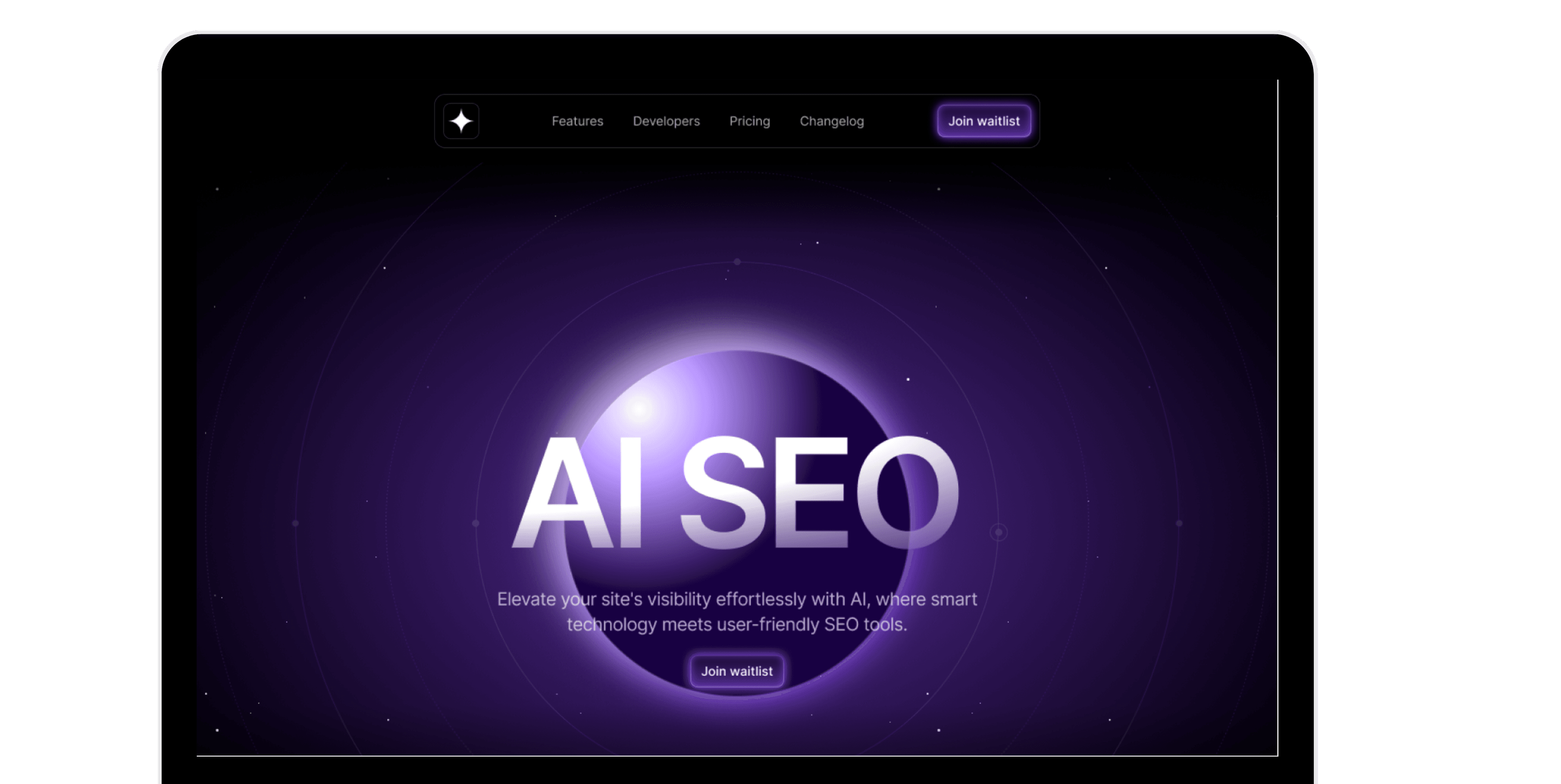The image size is (1561, 784).
Task: Click the star logo icon in the navbar
Action: coord(461,121)
